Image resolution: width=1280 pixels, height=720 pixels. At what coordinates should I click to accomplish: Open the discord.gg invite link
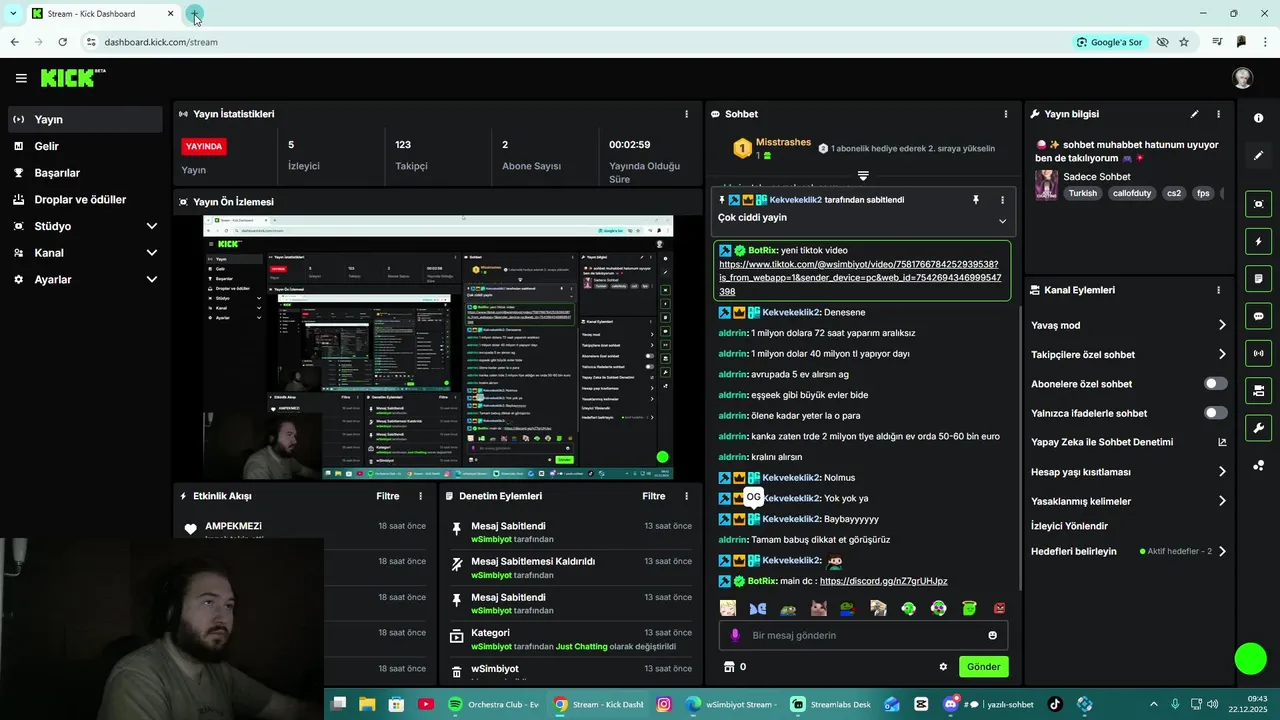[x=883, y=581]
